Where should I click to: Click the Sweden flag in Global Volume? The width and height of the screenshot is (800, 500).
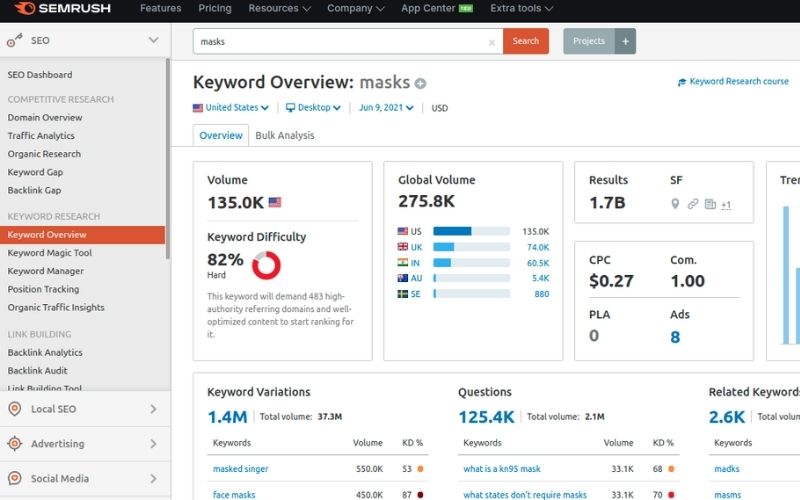tap(403, 294)
